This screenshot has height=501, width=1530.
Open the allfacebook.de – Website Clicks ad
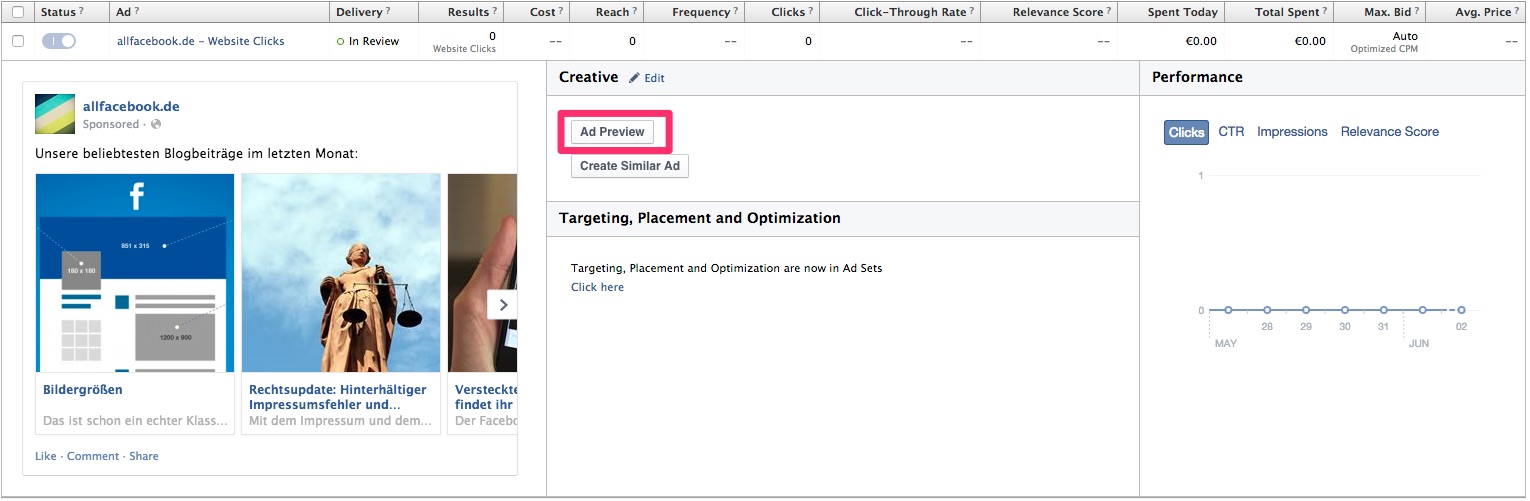[200, 41]
